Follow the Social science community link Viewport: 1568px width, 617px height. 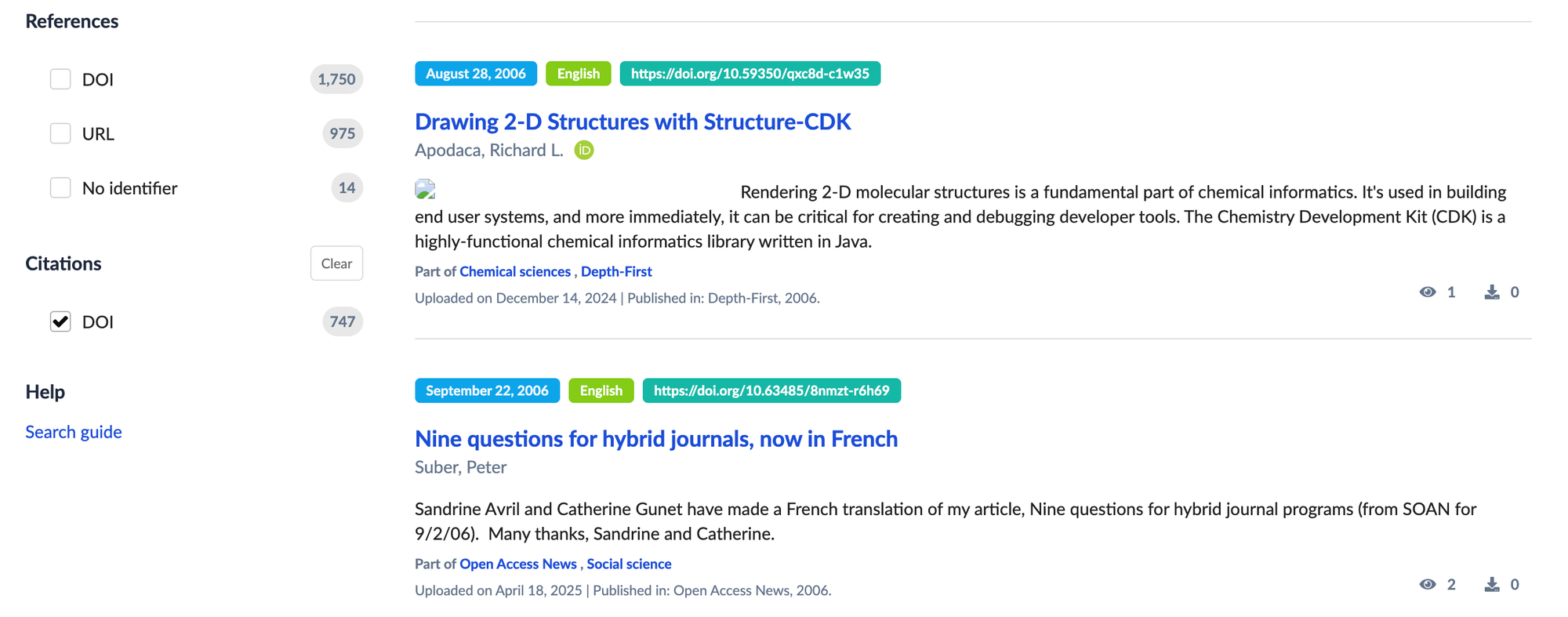(x=629, y=564)
